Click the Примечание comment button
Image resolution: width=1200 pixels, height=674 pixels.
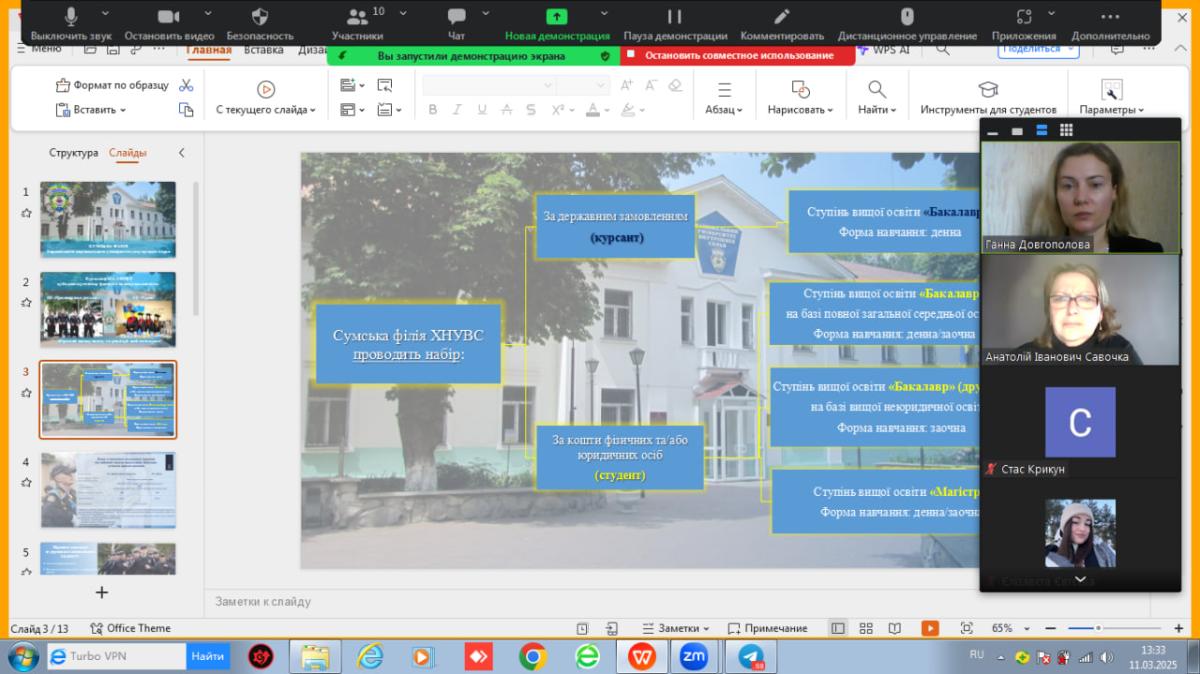(x=767, y=628)
